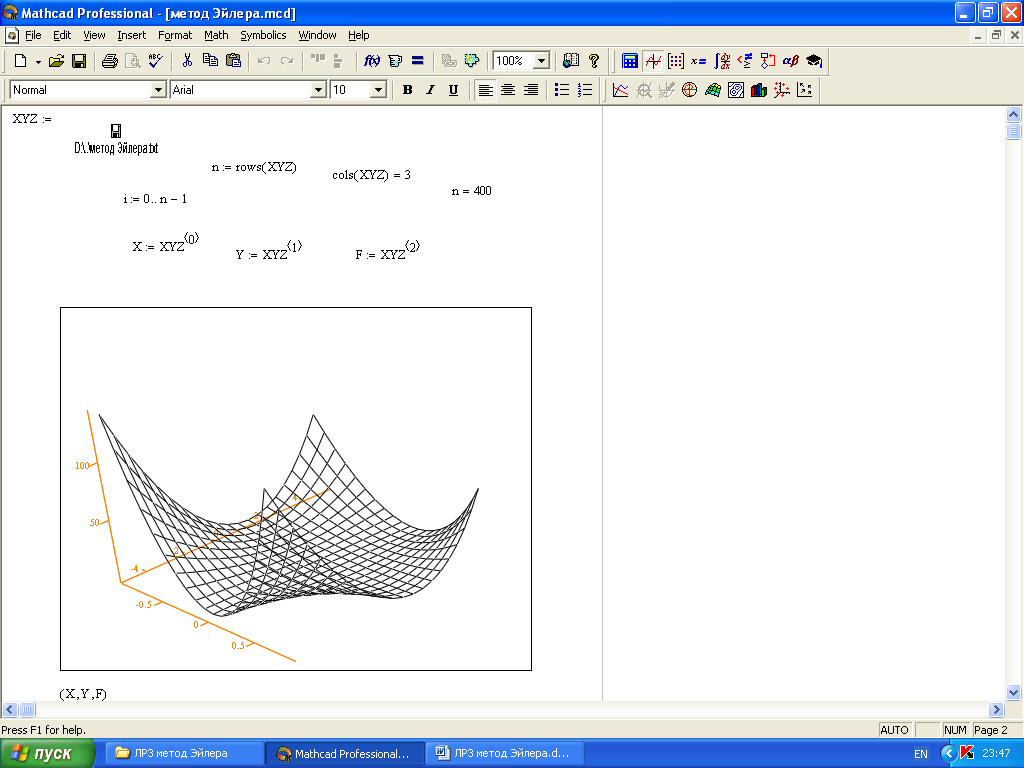Click the file read disk icon component

click(116, 130)
